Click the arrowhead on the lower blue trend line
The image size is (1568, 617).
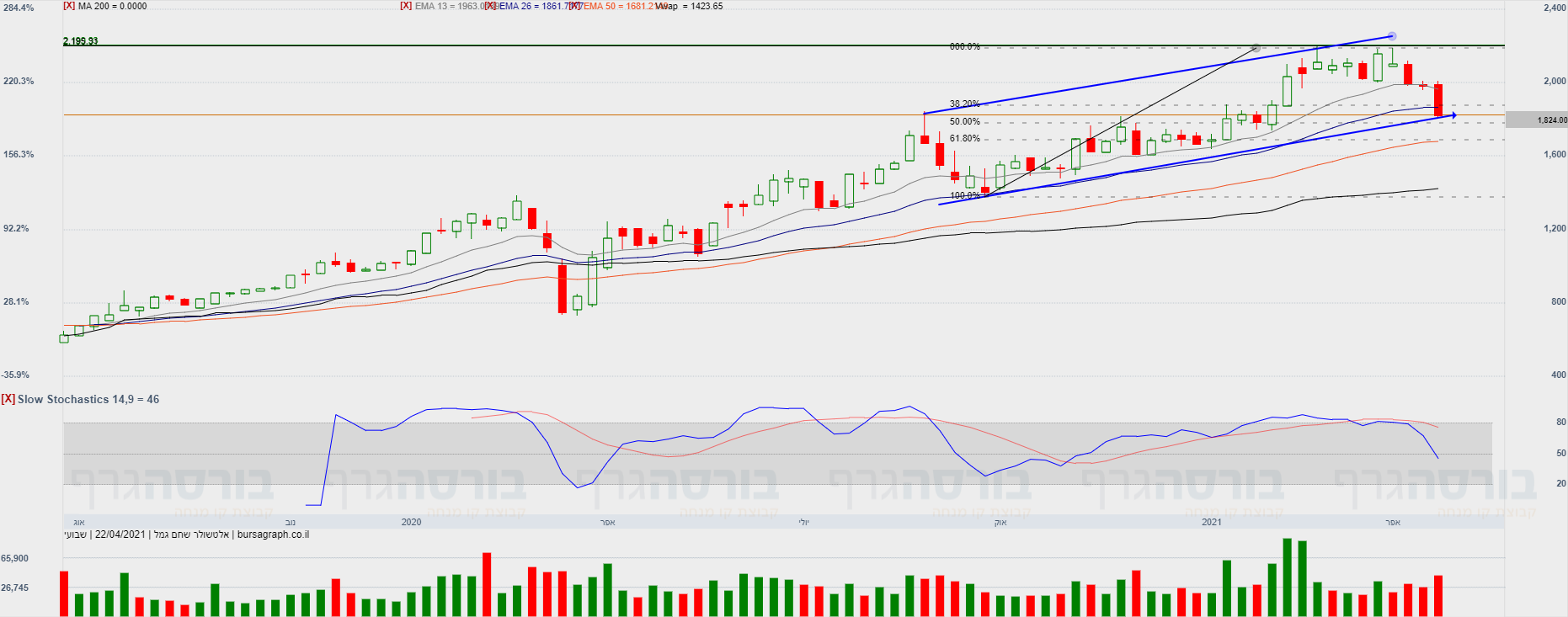tap(1453, 115)
